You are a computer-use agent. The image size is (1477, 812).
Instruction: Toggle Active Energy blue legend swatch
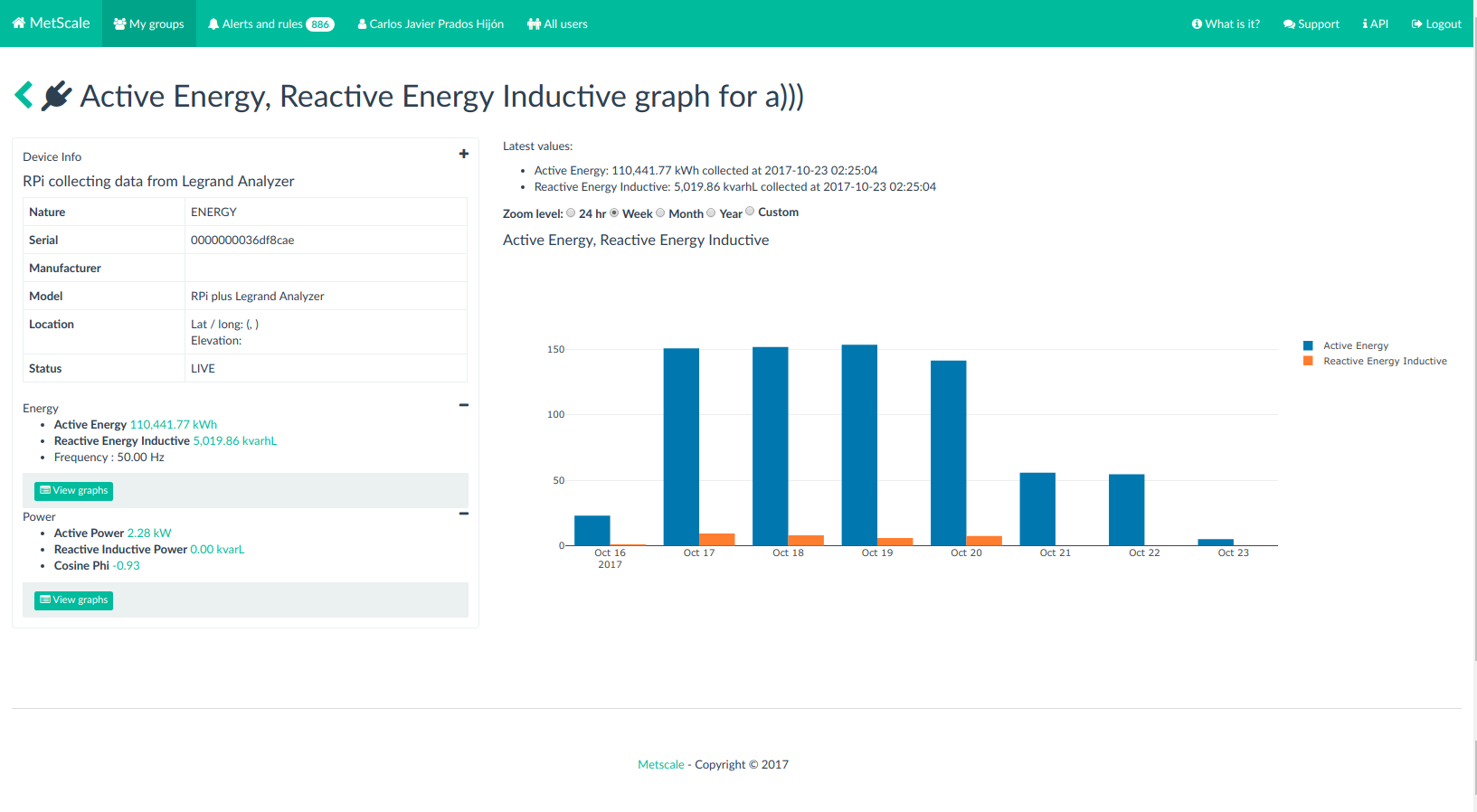[x=1308, y=345]
